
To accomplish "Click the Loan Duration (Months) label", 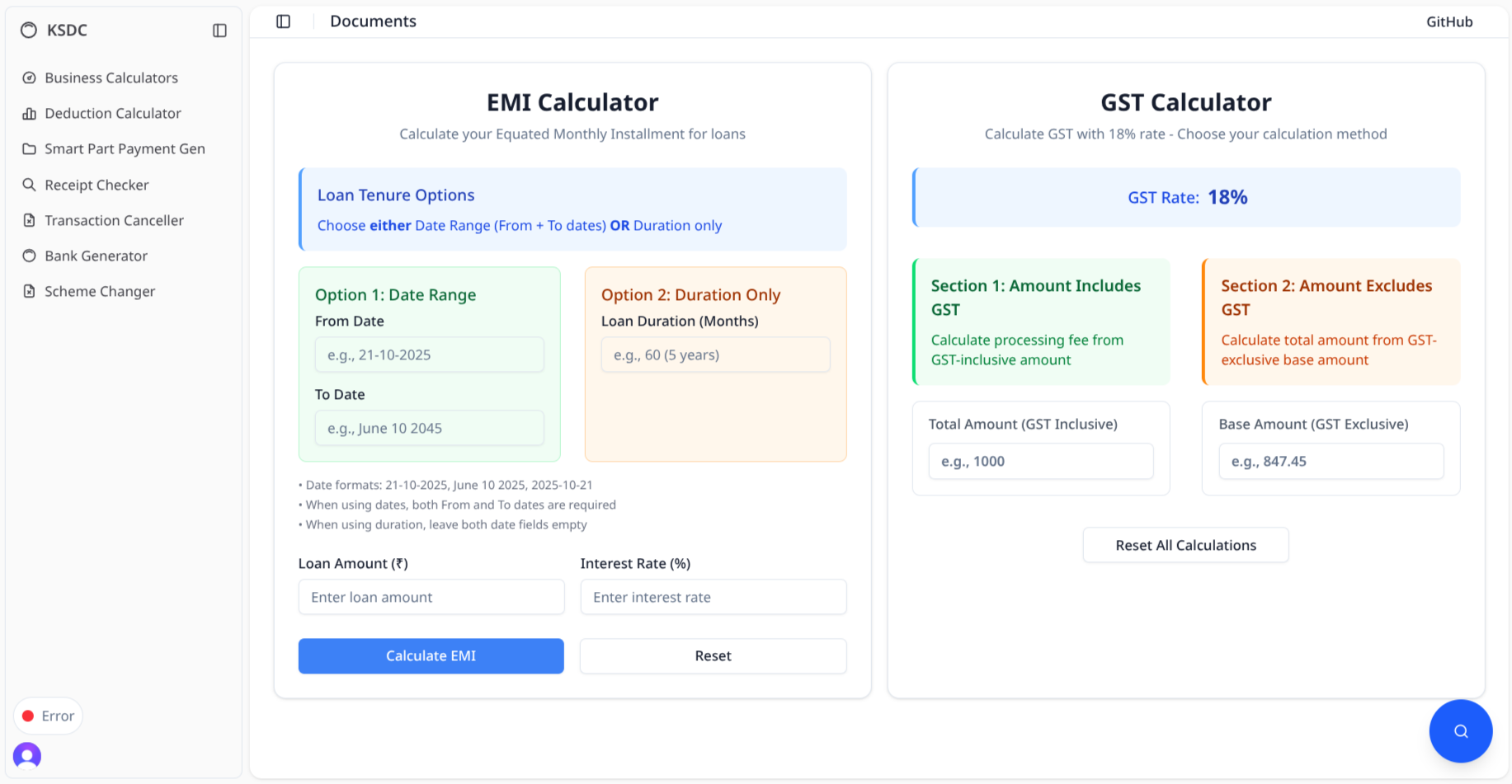I will click(680, 321).
